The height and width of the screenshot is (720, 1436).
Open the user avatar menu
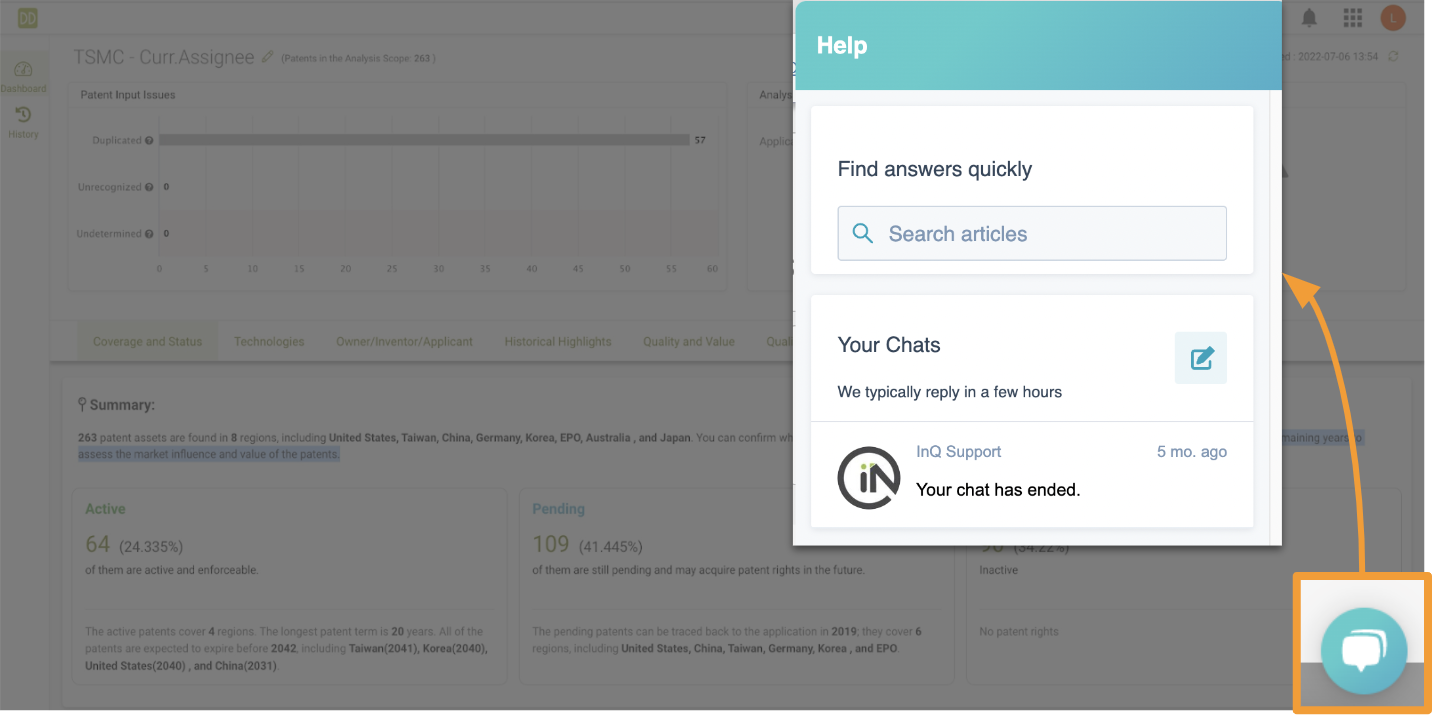(x=1393, y=18)
